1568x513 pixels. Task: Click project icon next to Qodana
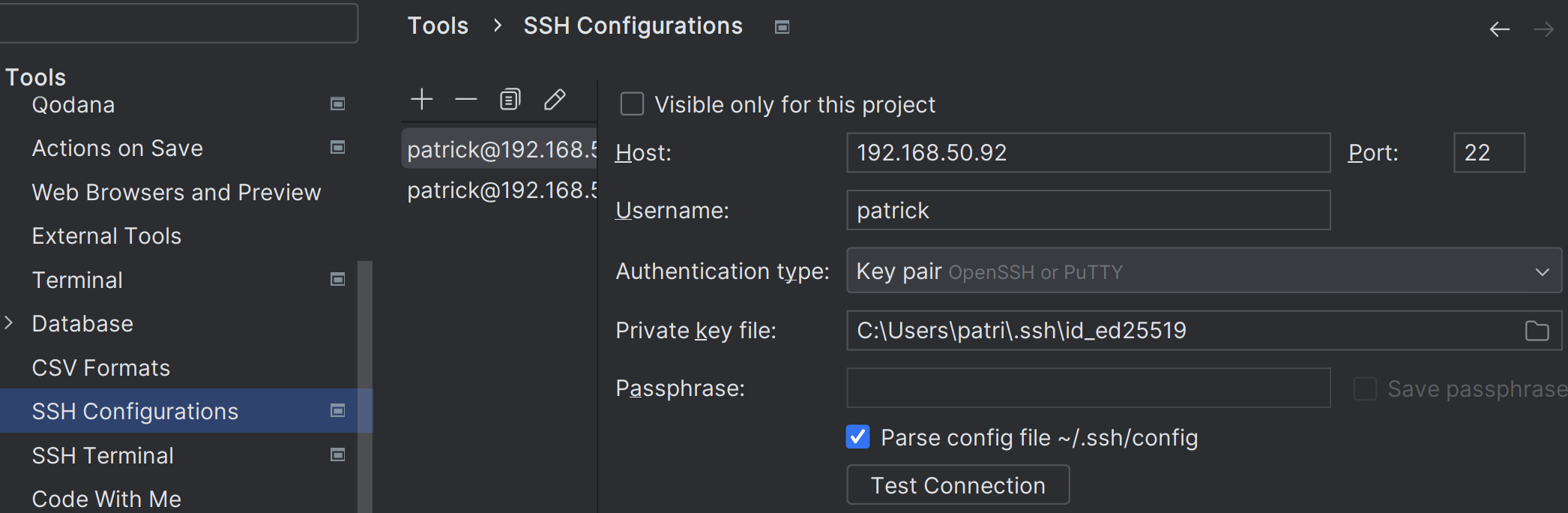click(338, 104)
